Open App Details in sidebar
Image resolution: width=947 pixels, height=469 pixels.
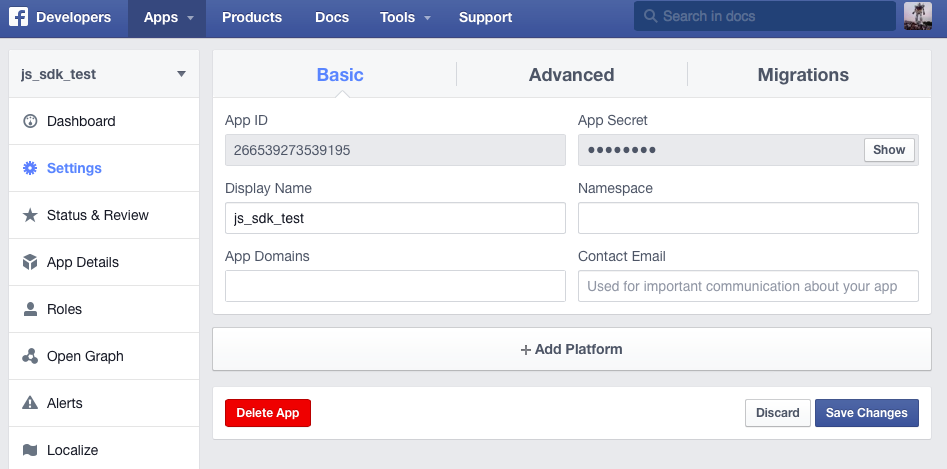click(104, 263)
